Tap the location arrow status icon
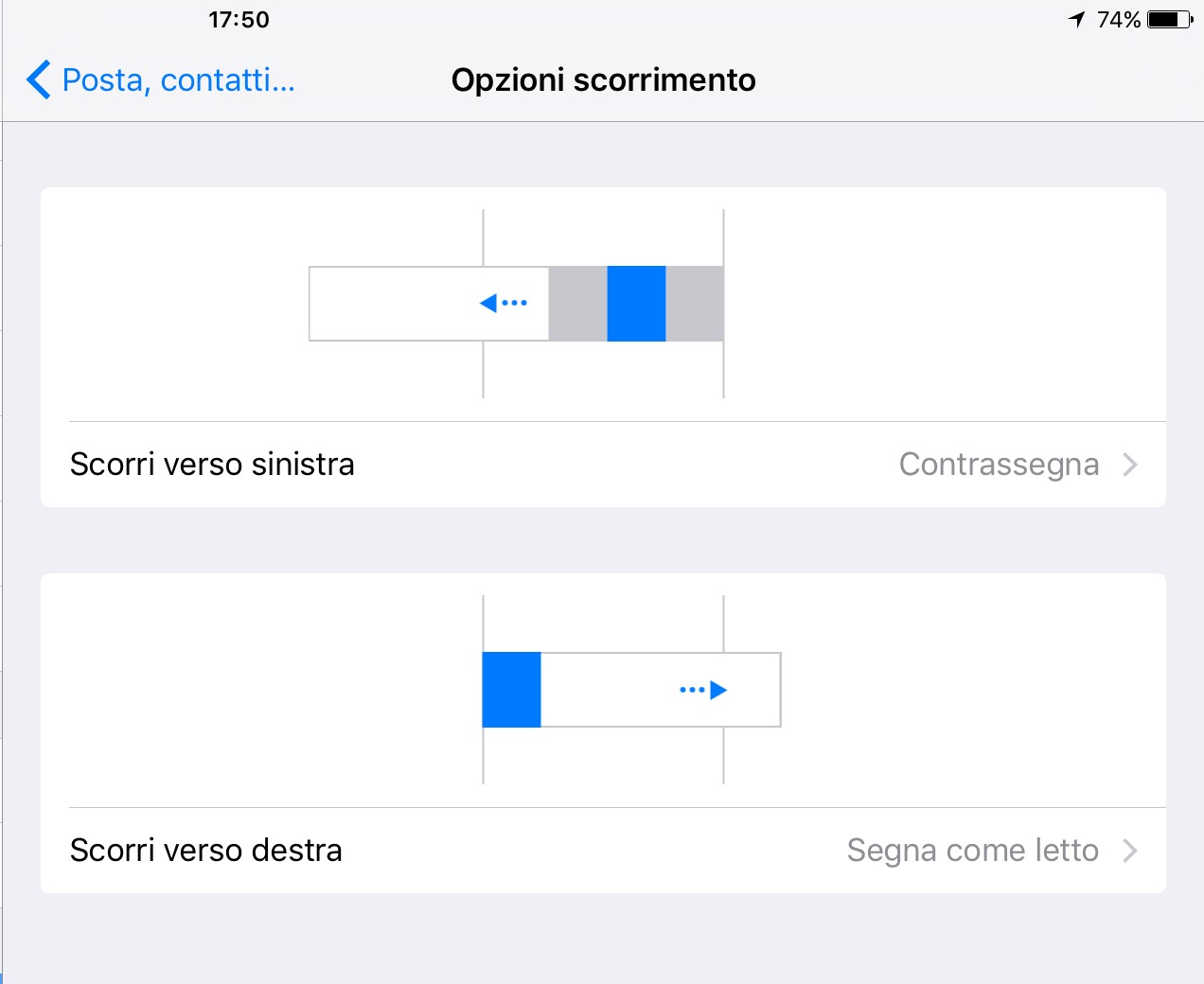Viewport: 1204px width, 984px height. pyautogui.click(x=1076, y=19)
